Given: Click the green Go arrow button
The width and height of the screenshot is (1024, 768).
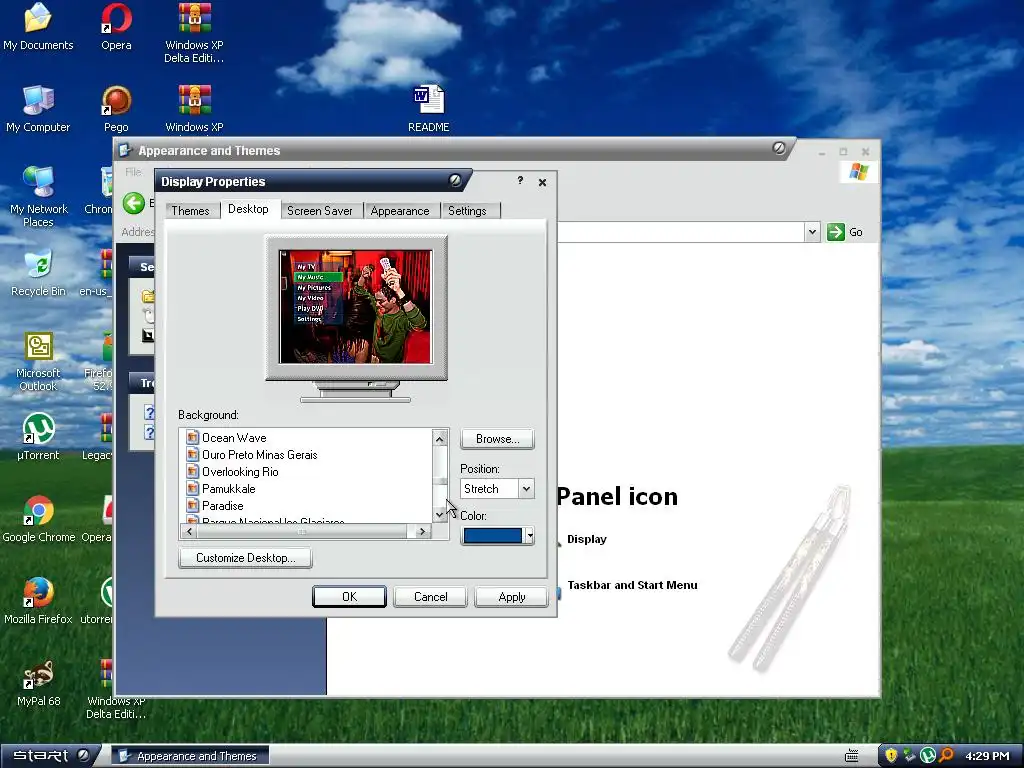Looking at the screenshot, I should (836, 232).
